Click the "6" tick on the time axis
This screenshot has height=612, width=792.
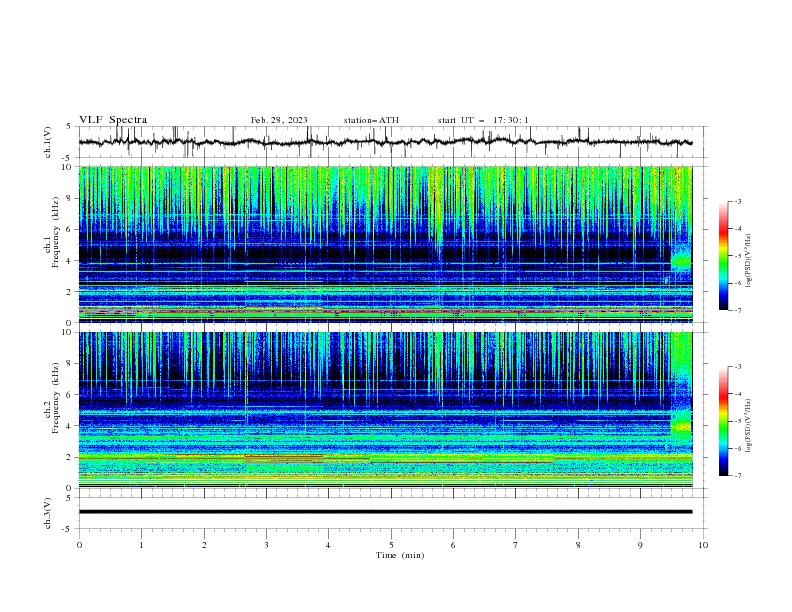tap(453, 545)
